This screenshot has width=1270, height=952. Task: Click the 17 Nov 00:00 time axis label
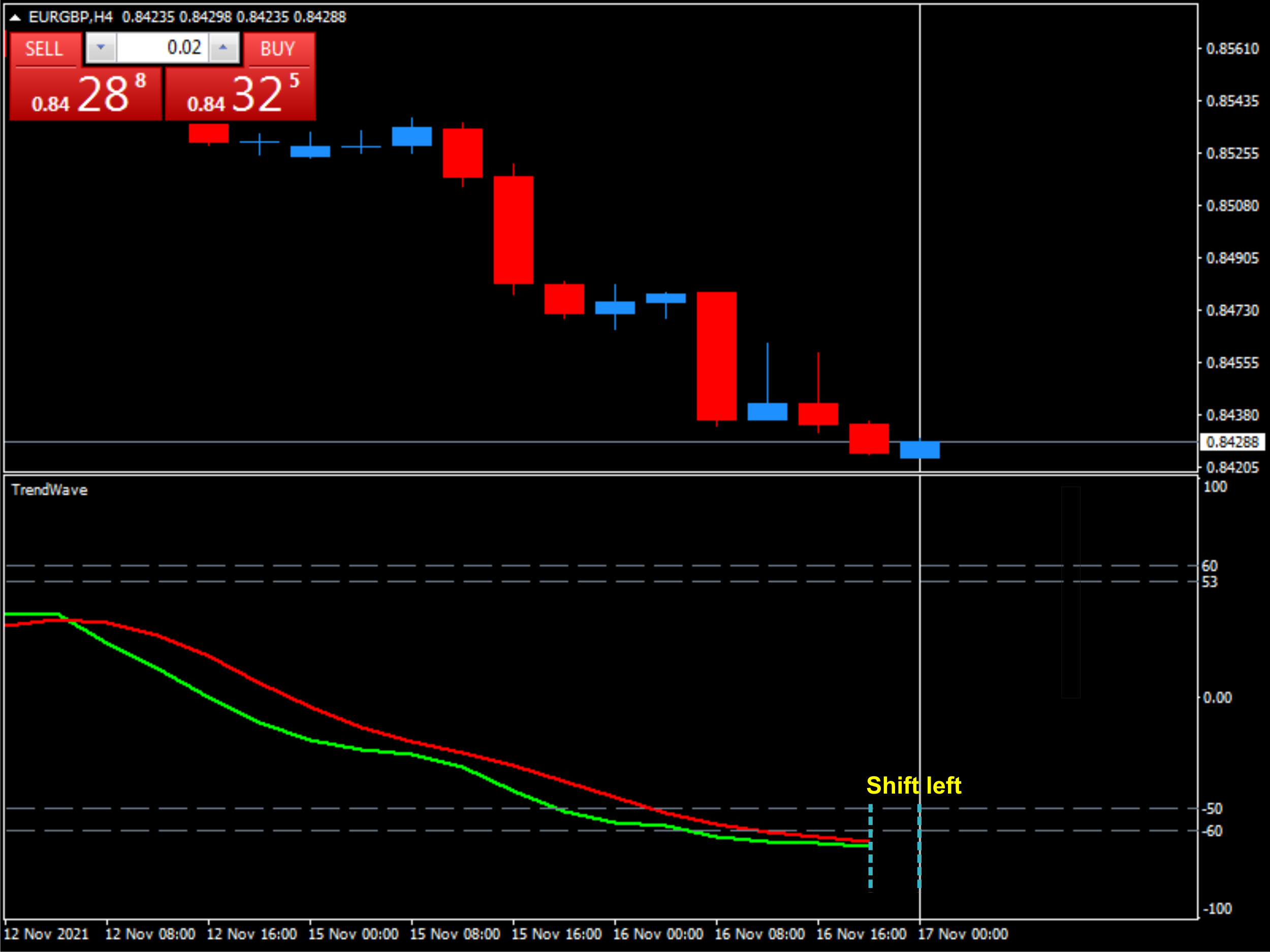click(x=963, y=934)
